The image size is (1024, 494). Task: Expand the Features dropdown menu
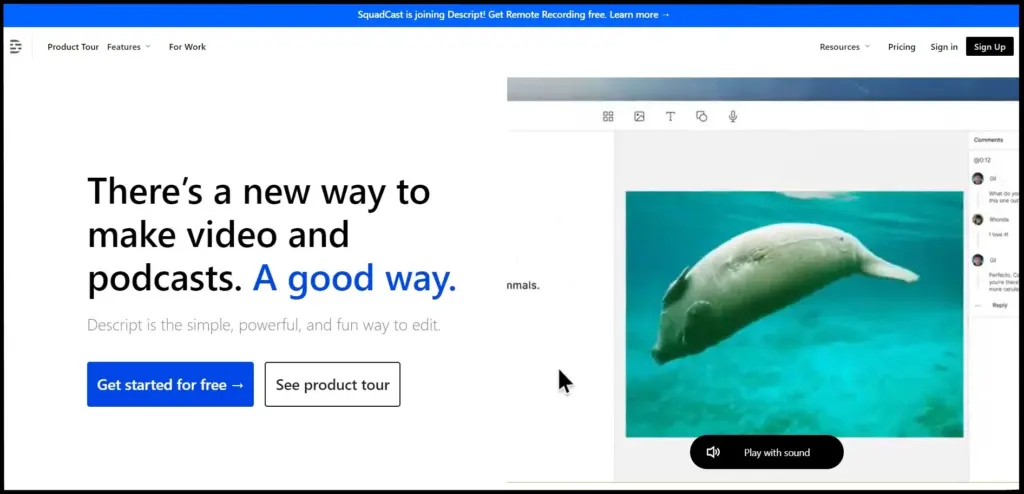129,47
